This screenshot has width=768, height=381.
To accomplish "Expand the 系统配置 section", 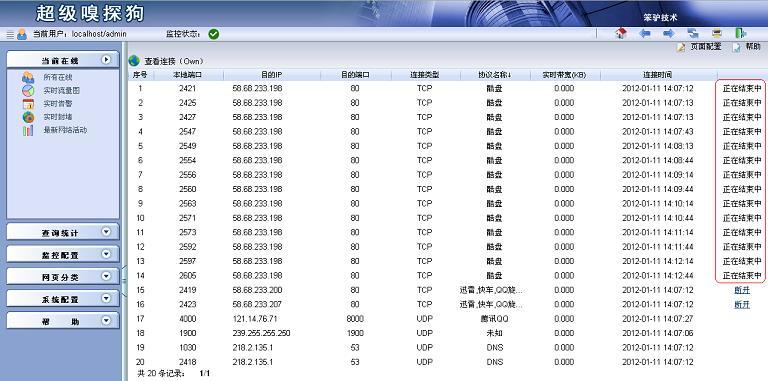I will point(106,298).
